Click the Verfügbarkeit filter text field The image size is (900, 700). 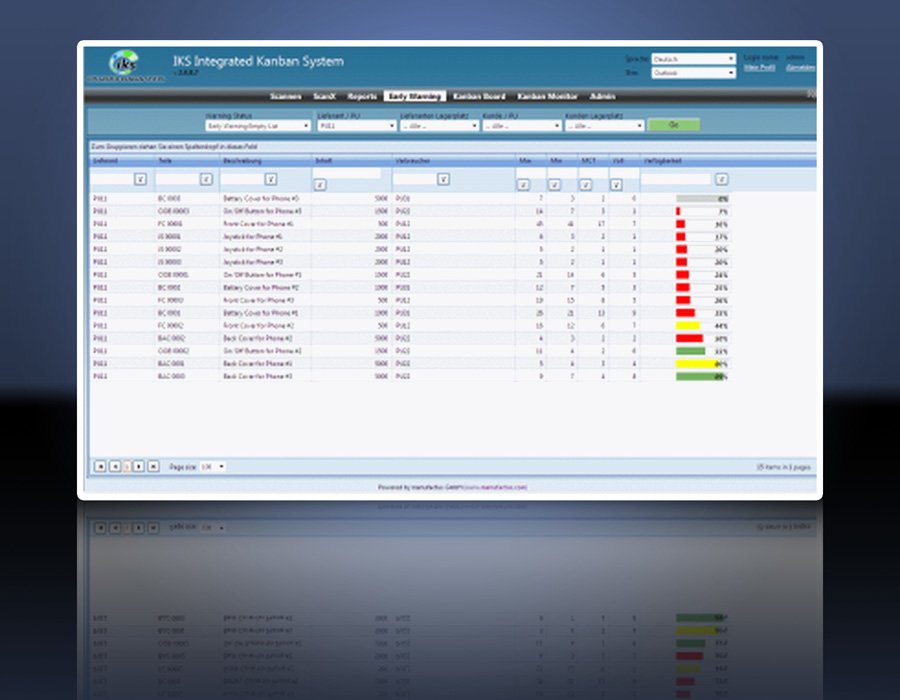677,180
